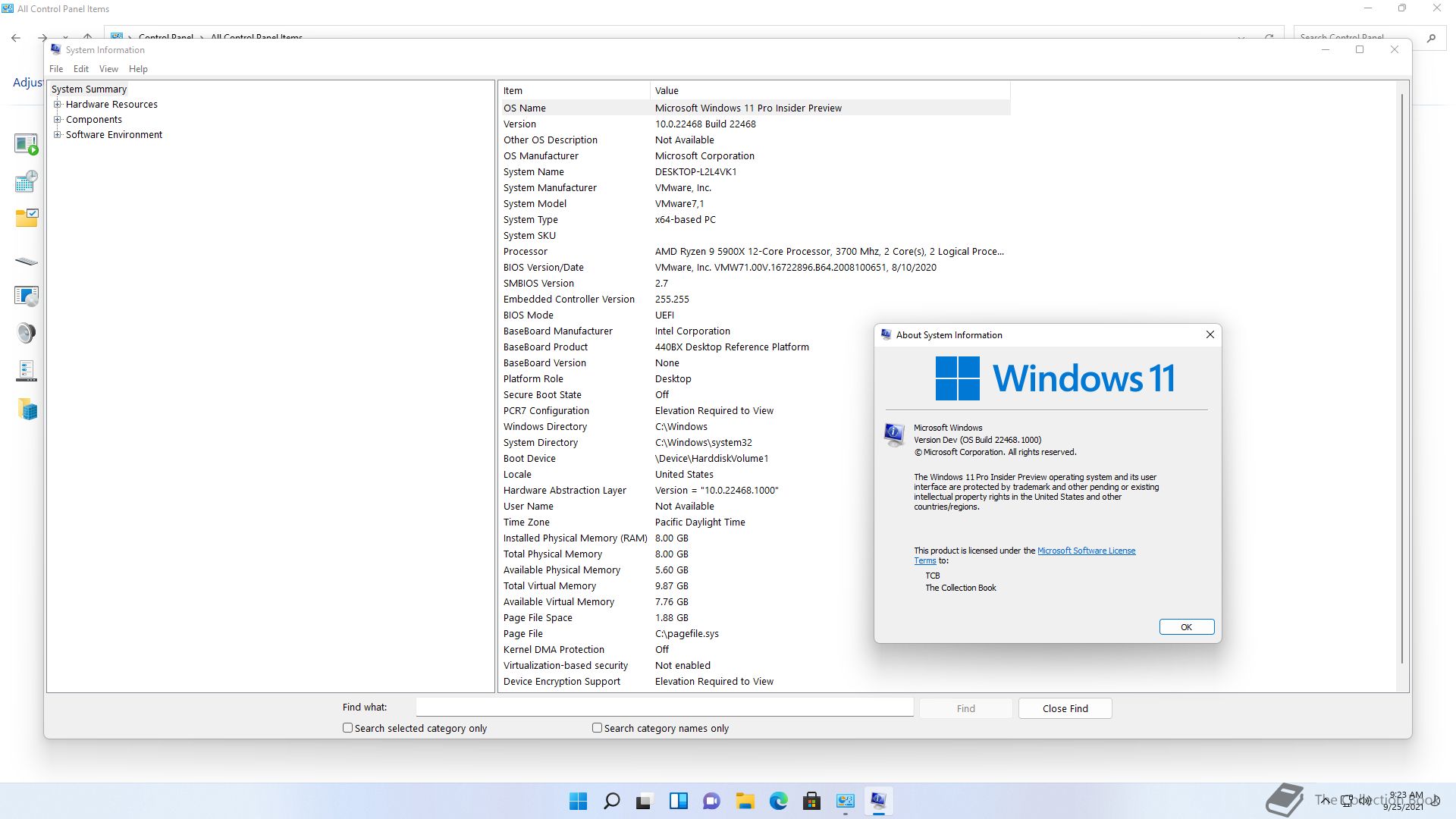Viewport: 1456px width, 819px height.
Task: Expand the Components tree node
Action: pos(58,120)
